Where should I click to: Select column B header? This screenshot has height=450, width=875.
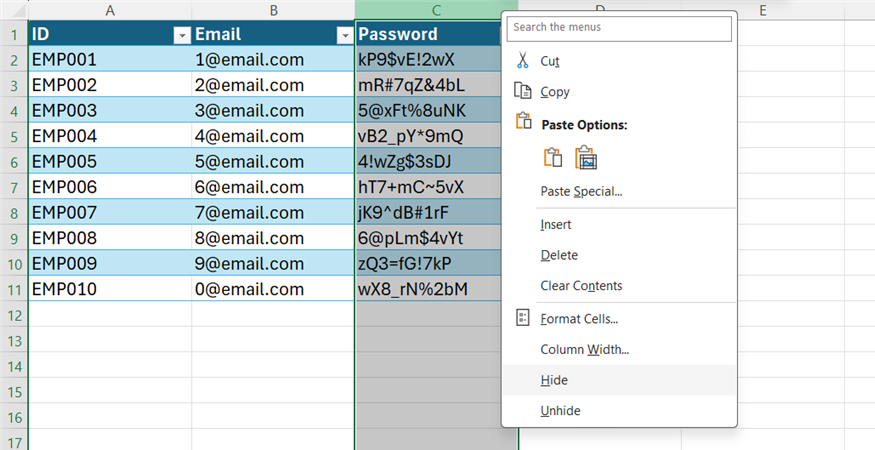coord(273,10)
